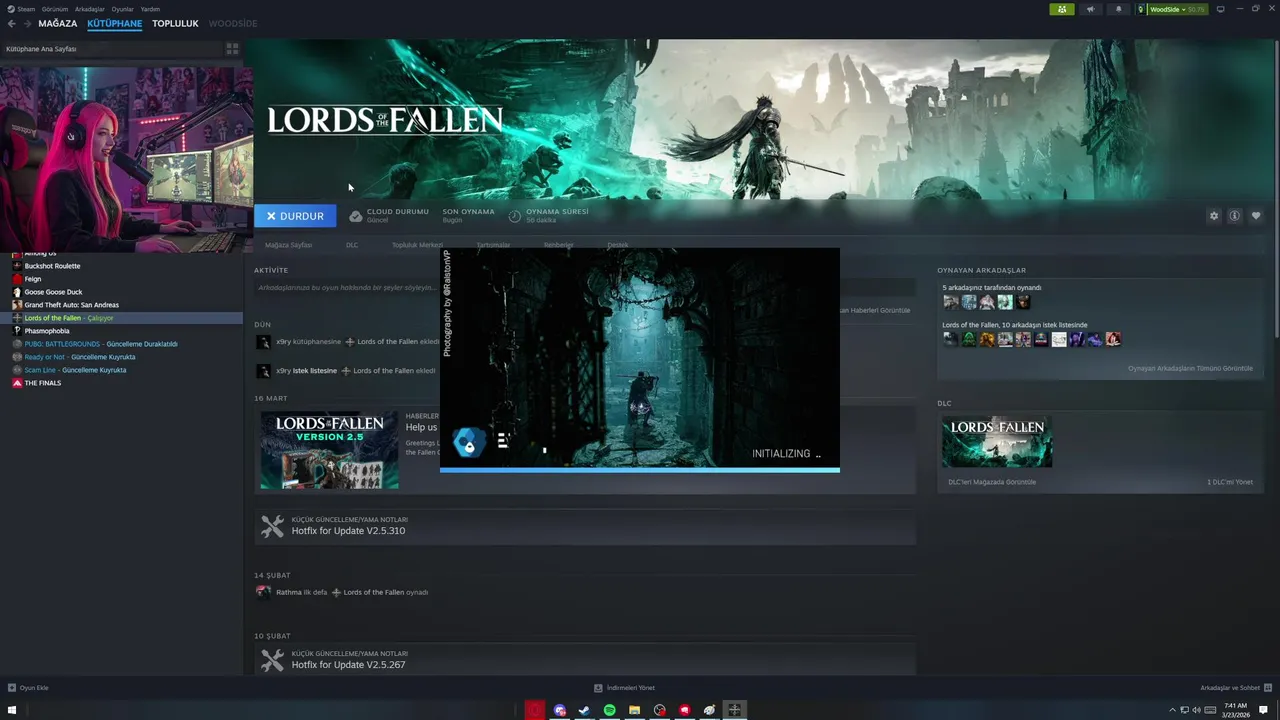Click Oyun Ekle add game button
Viewport: 1280px width, 720px height.
(x=28, y=688)
